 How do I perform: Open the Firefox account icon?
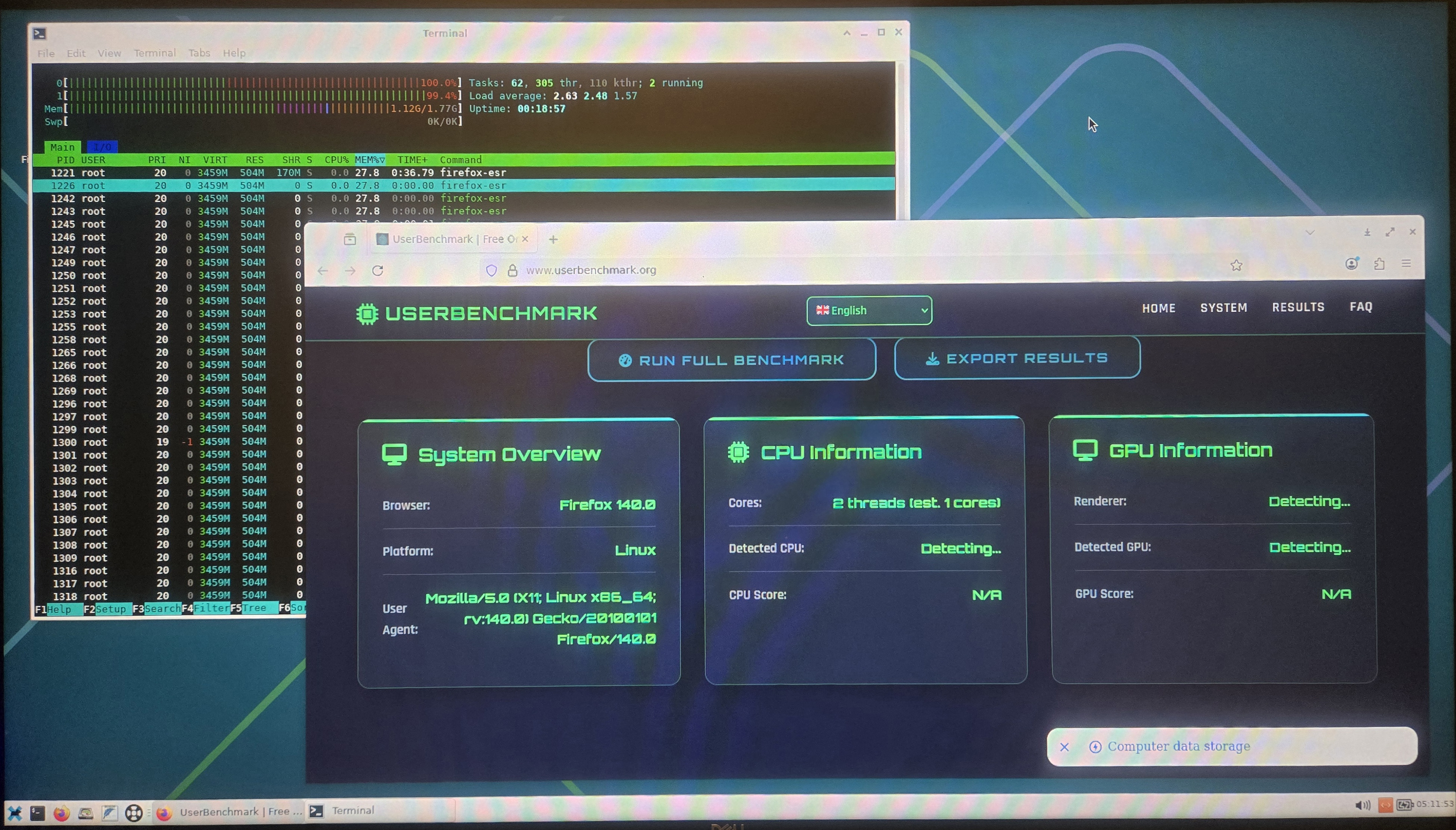click(x=1352, y=264)
